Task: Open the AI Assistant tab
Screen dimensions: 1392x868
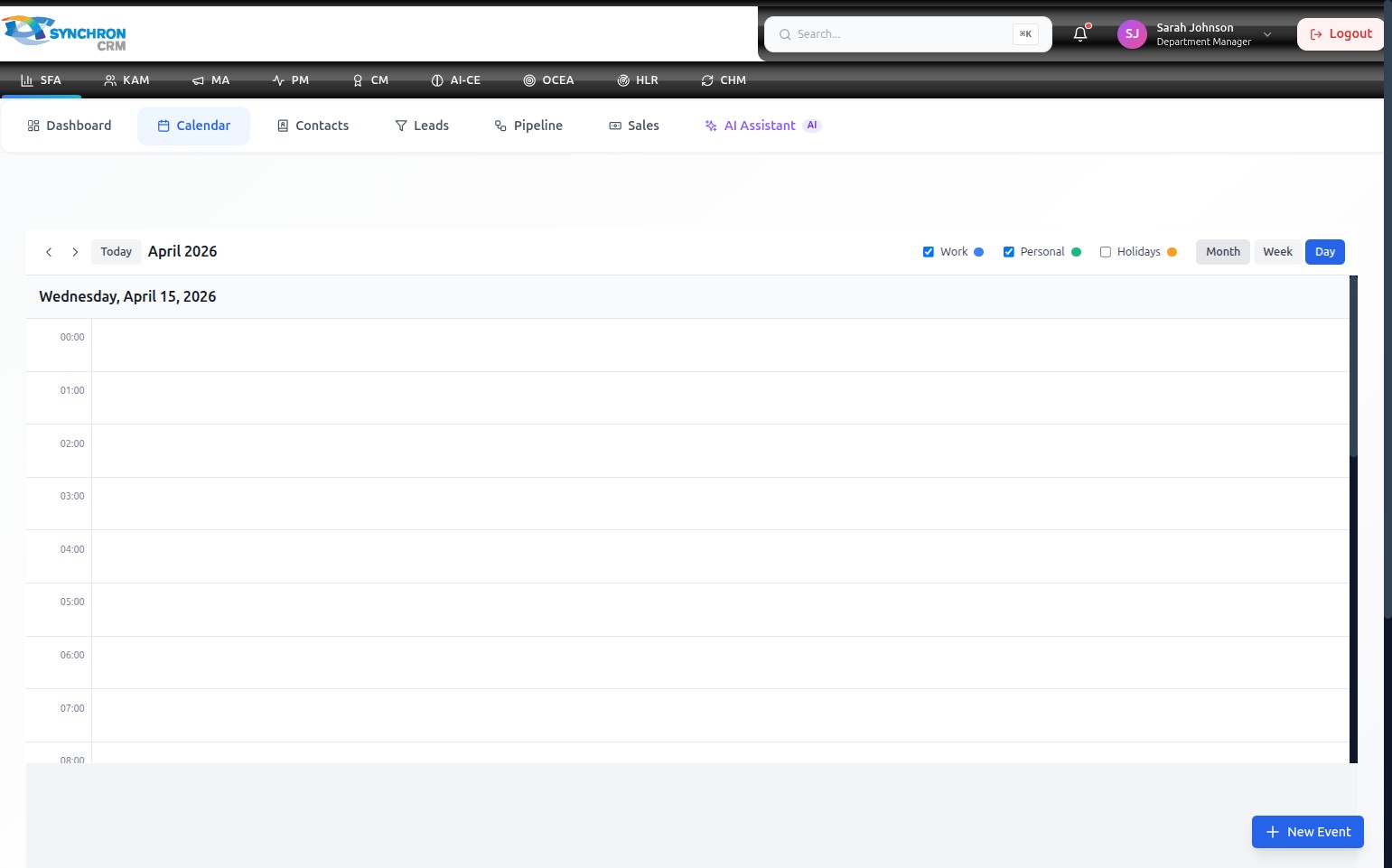Action: [x=762, y=126]
